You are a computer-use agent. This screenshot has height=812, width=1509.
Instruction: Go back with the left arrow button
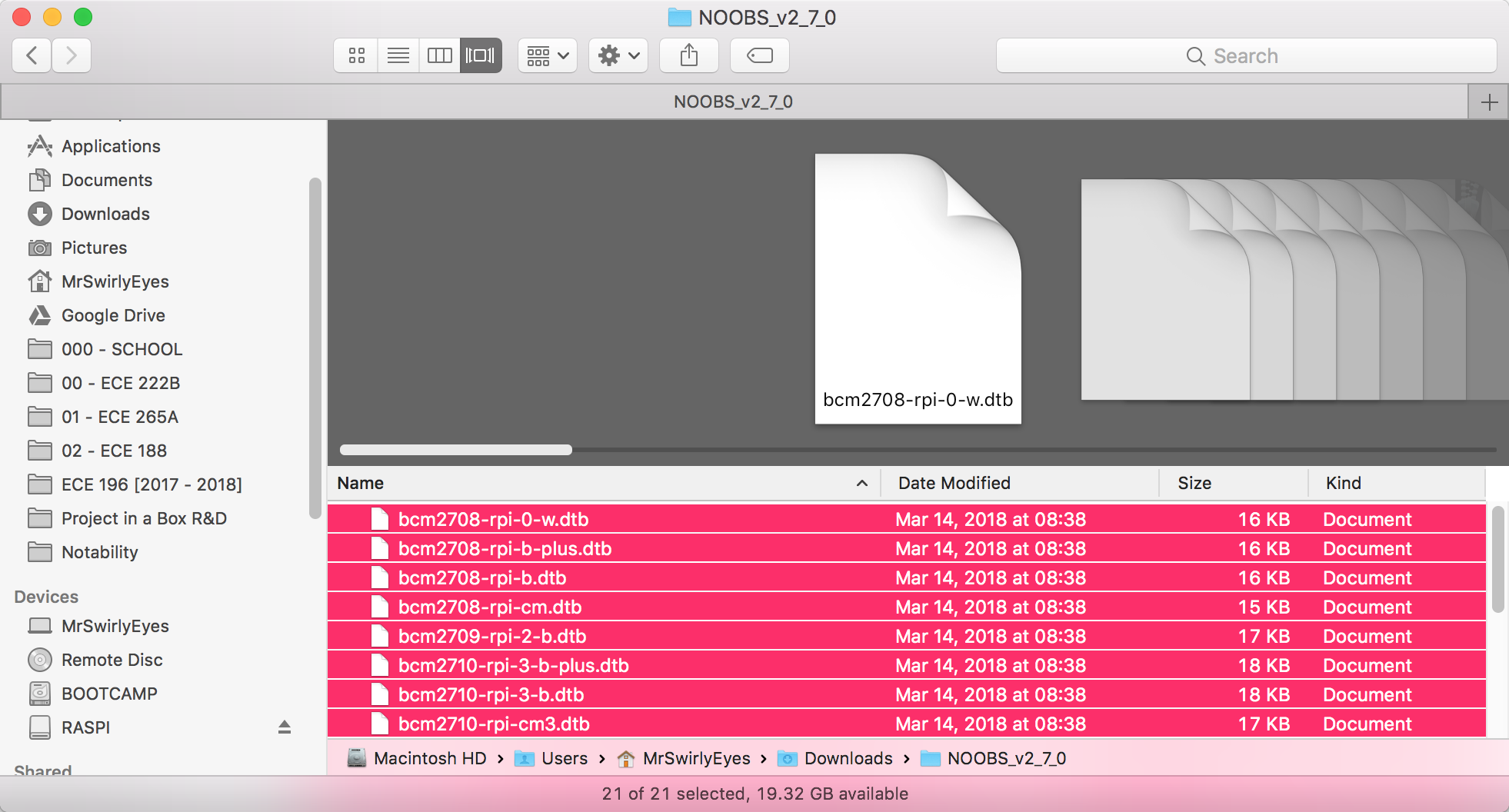tap(32, 55)
